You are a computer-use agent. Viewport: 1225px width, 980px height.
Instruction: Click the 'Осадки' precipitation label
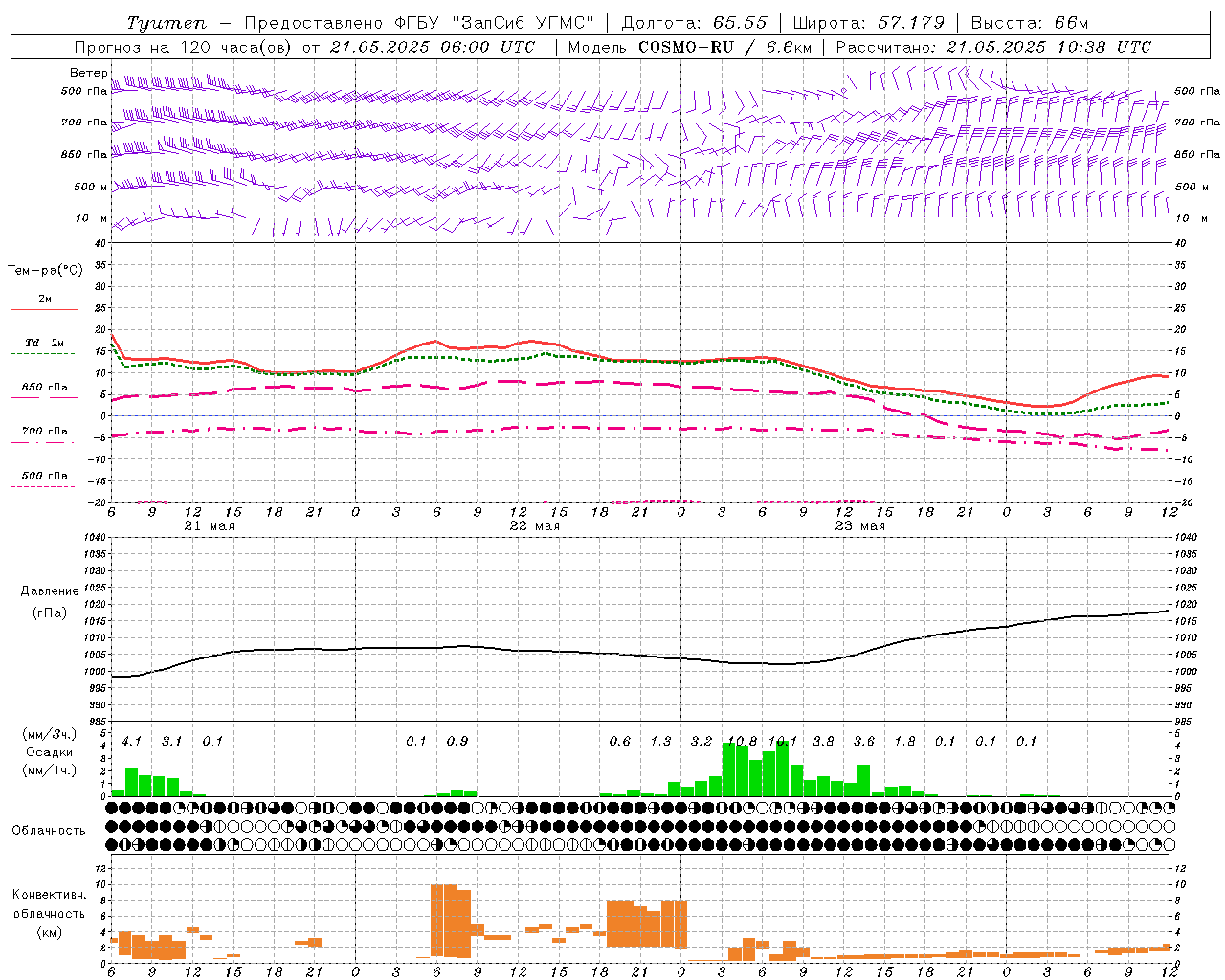click(x=49, y=752)
